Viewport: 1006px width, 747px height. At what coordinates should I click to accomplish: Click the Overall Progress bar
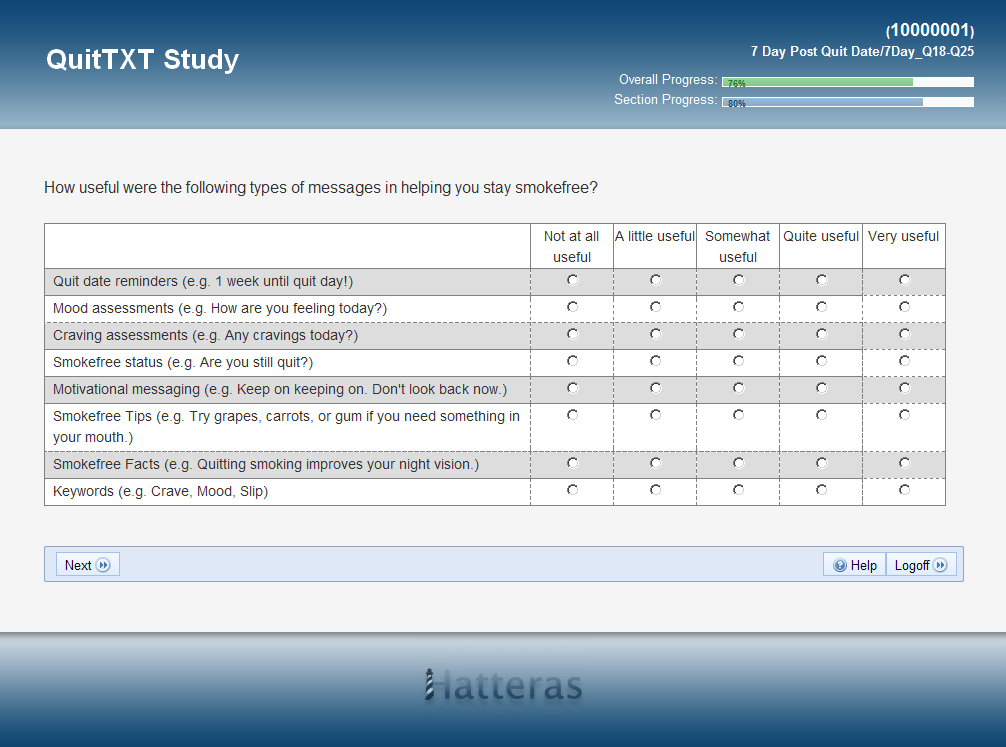848,82
